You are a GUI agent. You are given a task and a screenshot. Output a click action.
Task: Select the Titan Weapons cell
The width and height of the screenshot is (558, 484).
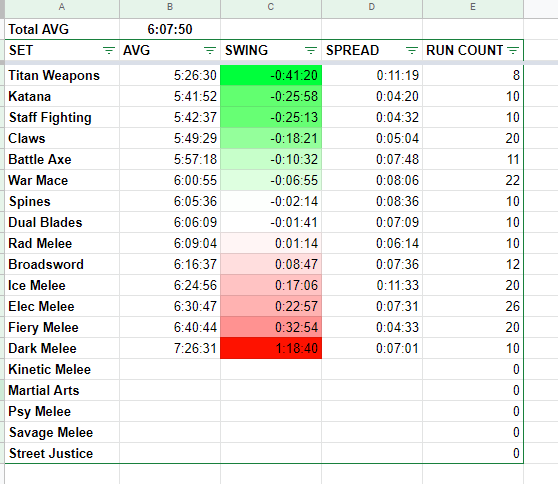62,75
